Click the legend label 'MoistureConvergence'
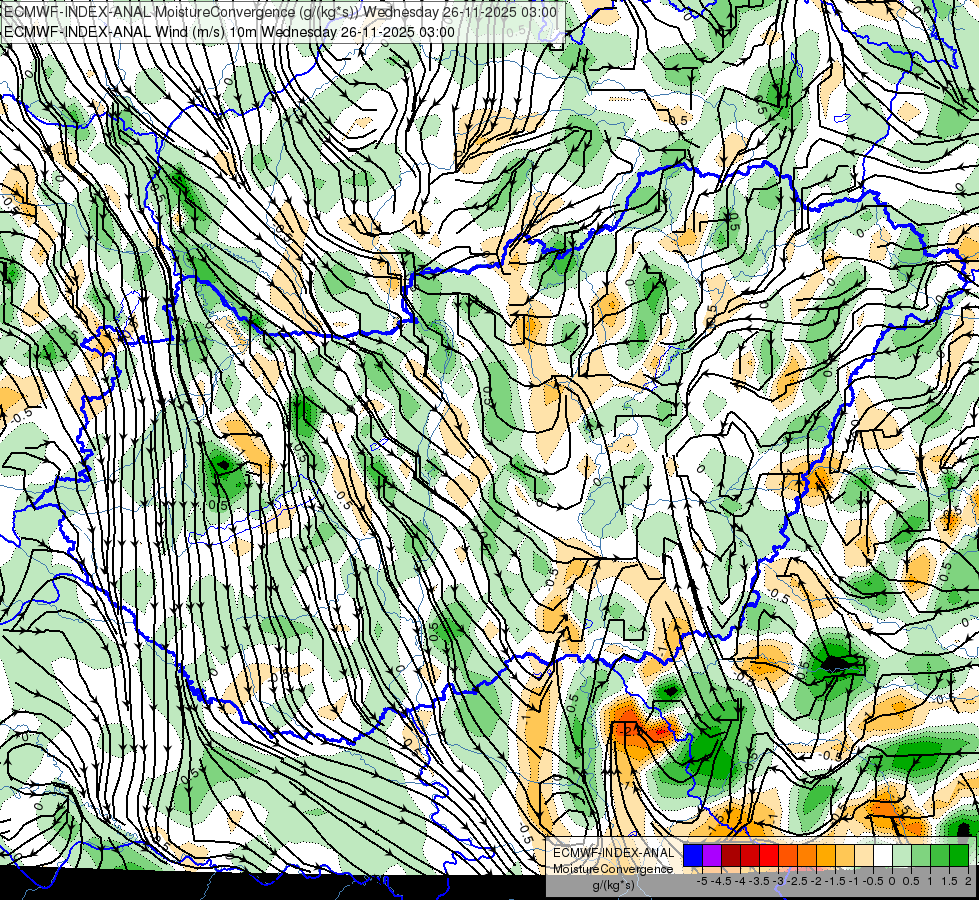979x900 pixels. coord(613,869)
